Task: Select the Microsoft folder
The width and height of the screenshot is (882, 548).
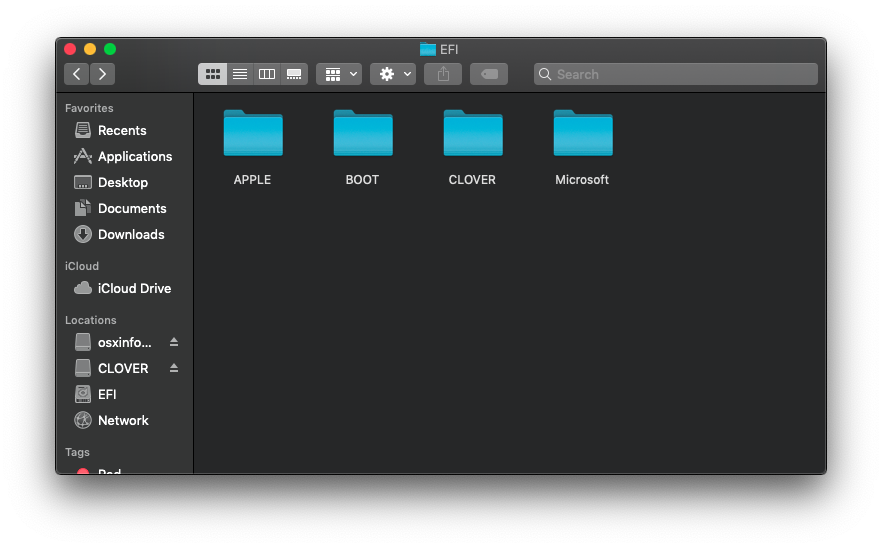Action: (582, 135)
